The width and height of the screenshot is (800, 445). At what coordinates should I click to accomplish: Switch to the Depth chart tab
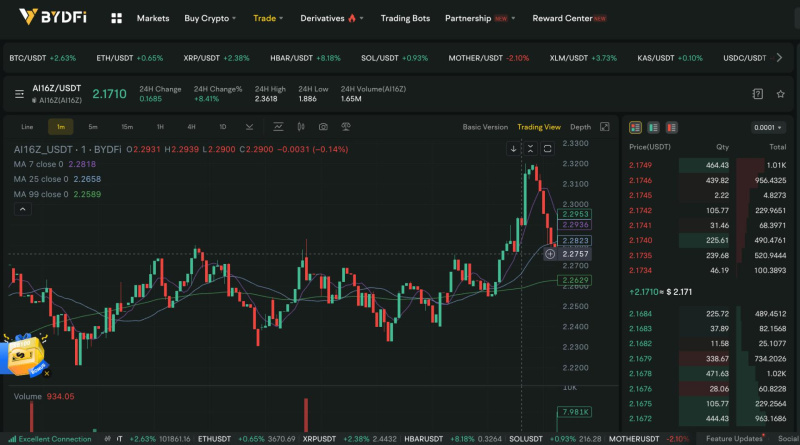(x=580, y=127)
